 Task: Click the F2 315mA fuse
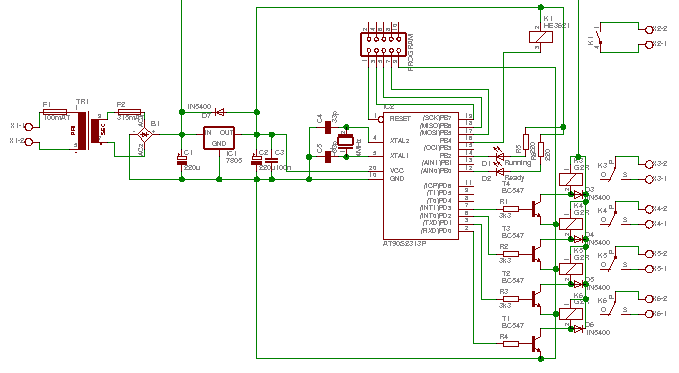[x=129, y=112]
